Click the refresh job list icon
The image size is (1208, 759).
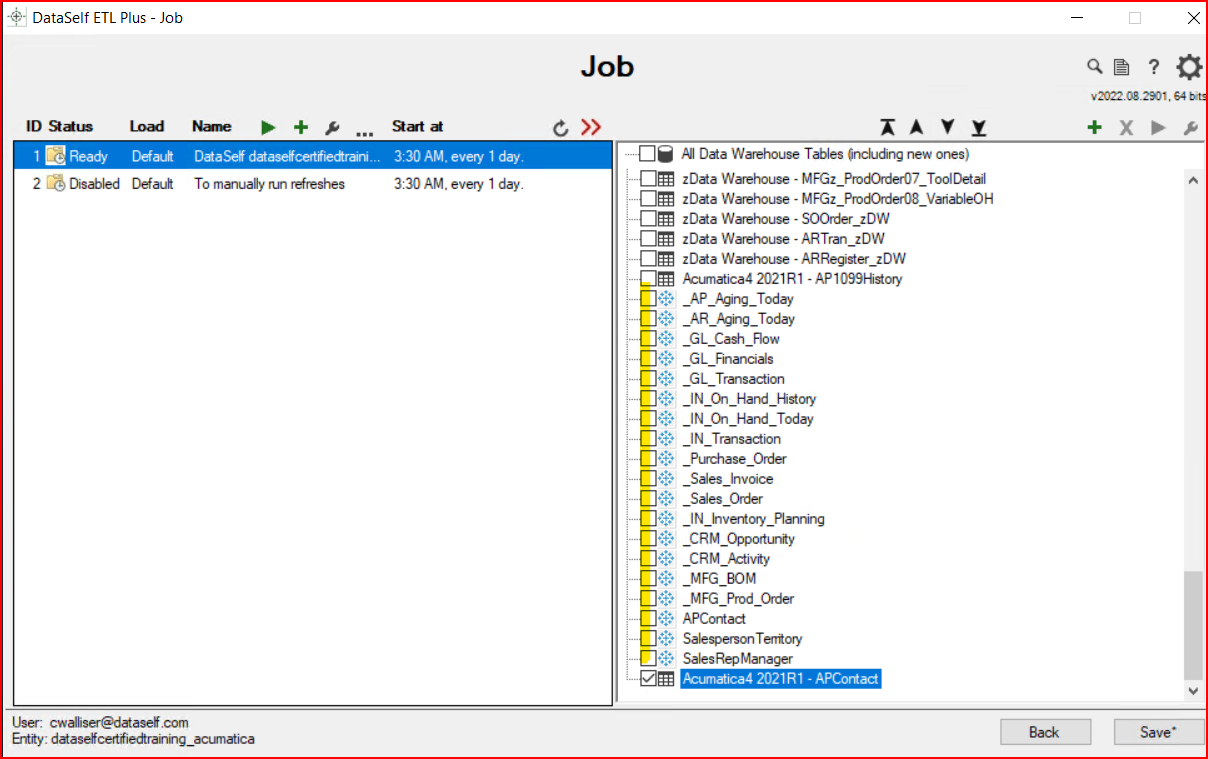[x=561, y=128]
